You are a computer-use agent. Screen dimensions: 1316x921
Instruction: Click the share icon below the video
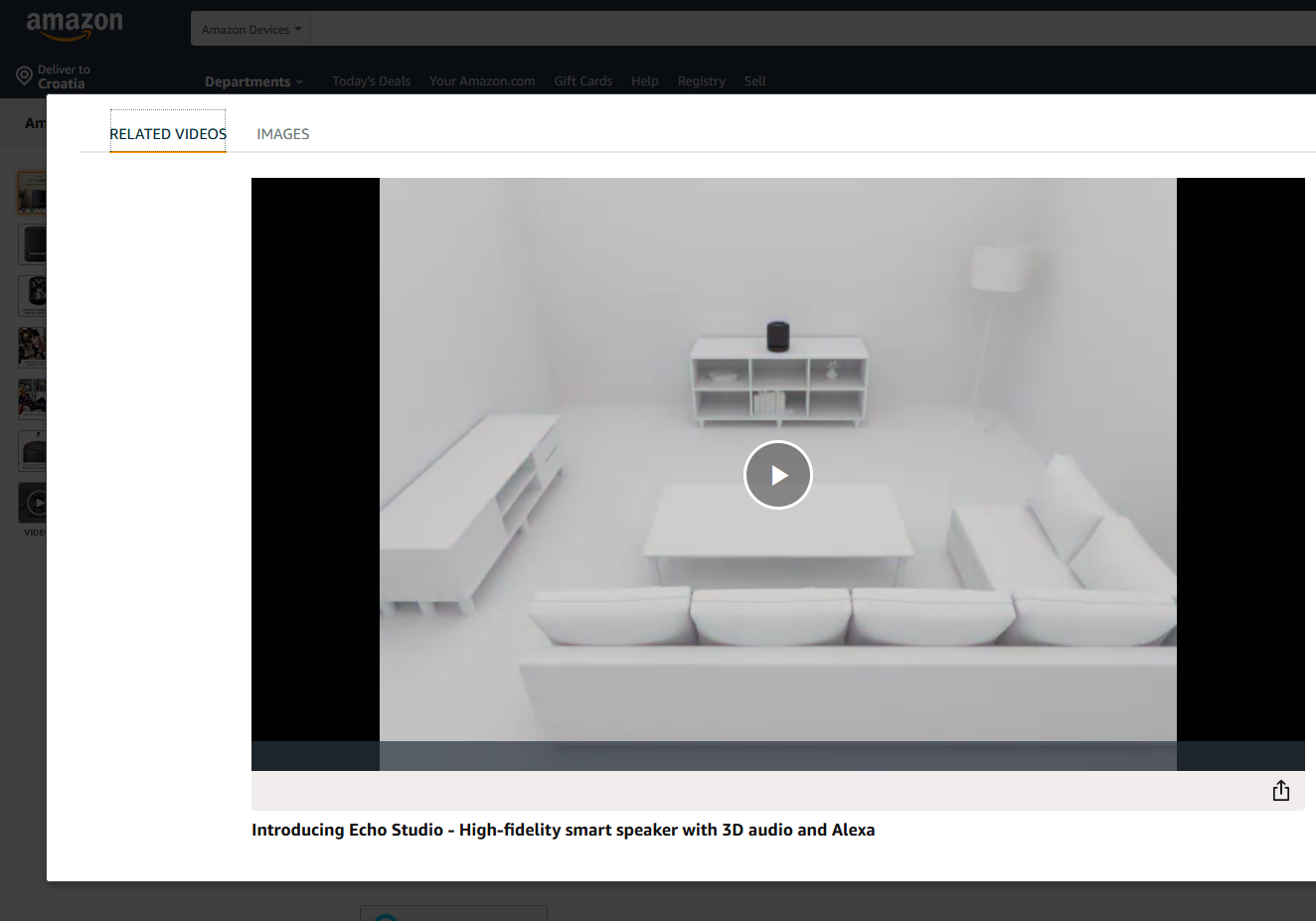[1280, 791]
